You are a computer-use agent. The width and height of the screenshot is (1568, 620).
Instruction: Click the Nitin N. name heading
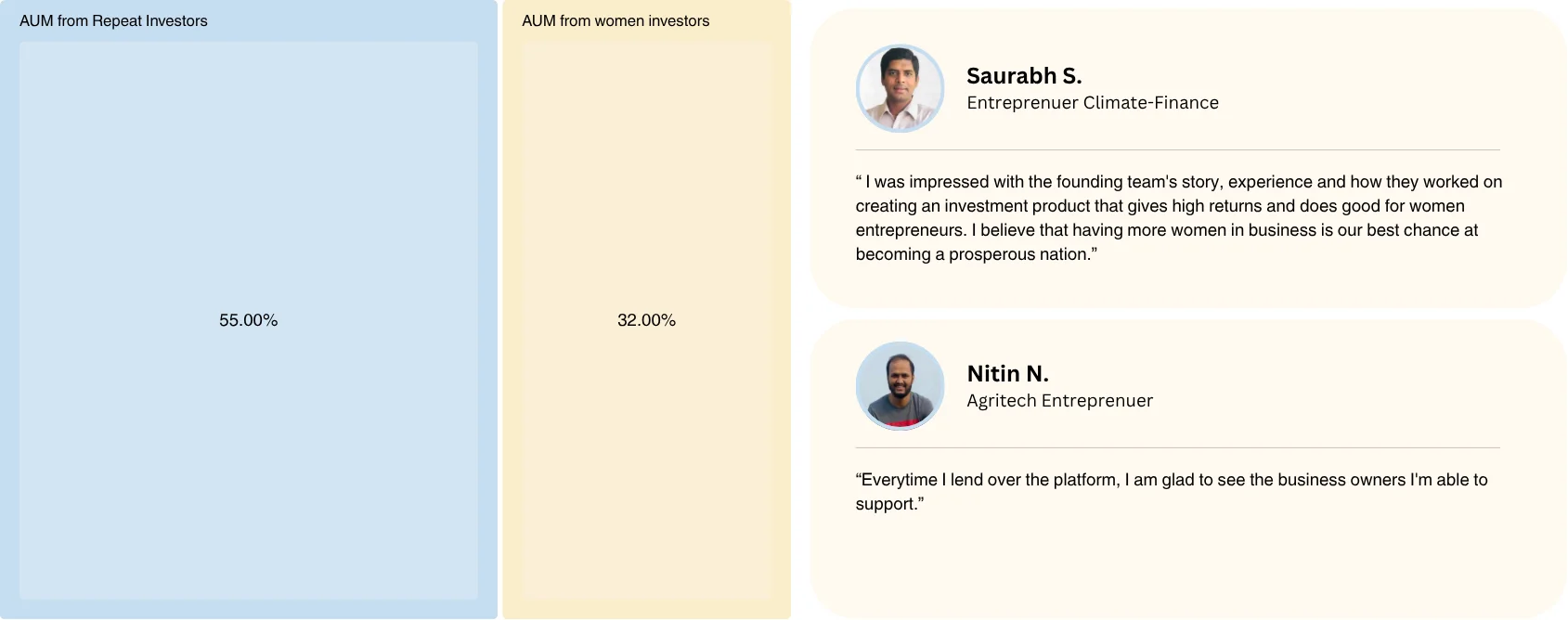click(x=1007, y=374)
